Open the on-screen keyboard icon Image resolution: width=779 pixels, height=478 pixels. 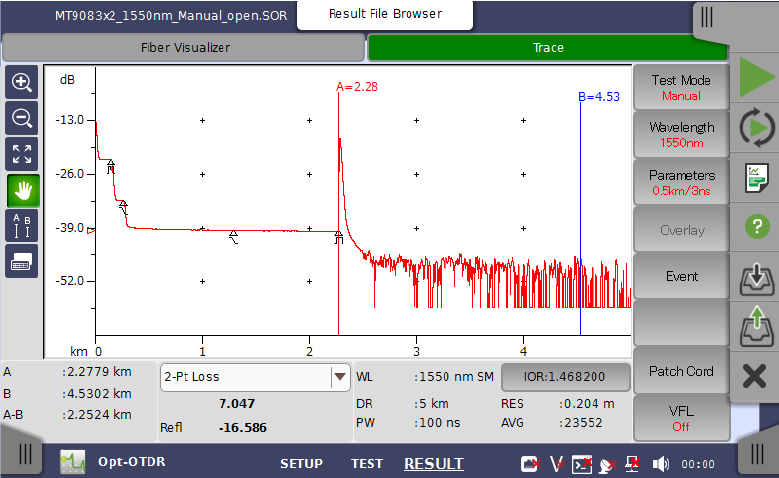(x=21, y=261)
